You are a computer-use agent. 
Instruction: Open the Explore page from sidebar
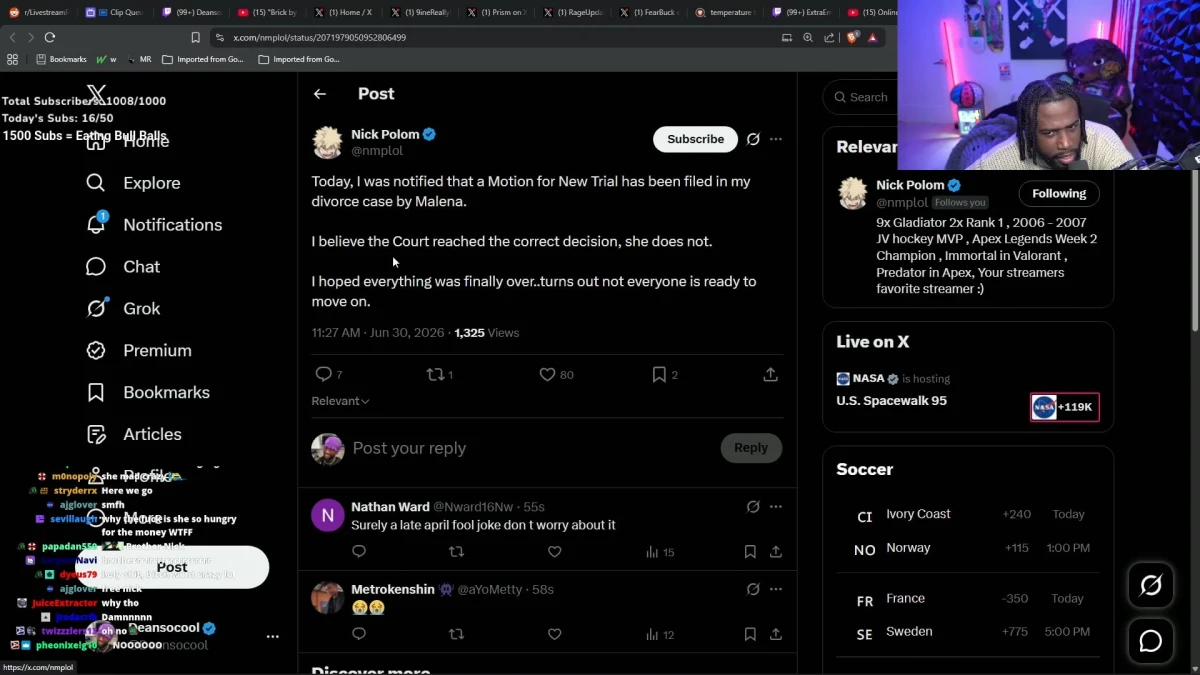[133, 183]
